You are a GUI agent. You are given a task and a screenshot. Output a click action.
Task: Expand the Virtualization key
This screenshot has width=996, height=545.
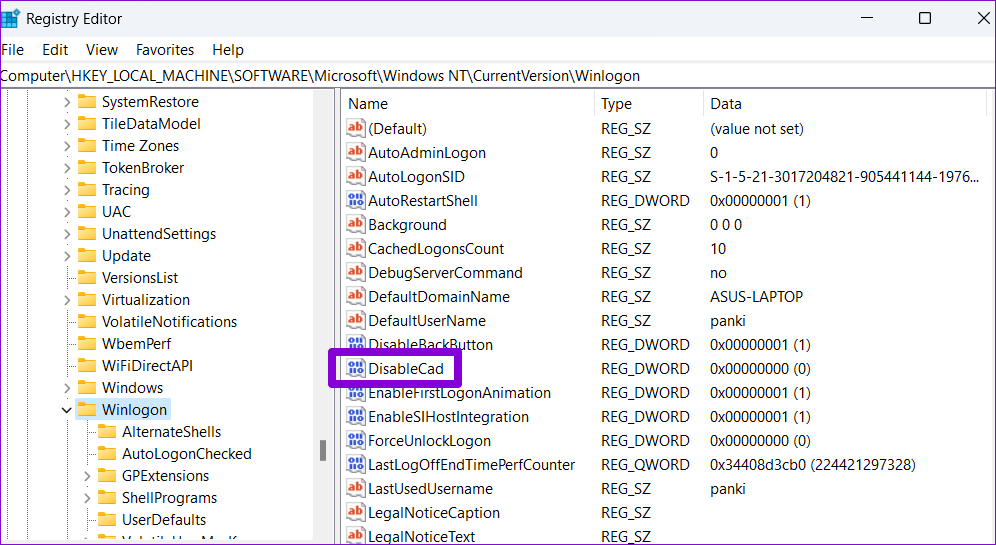67,300
